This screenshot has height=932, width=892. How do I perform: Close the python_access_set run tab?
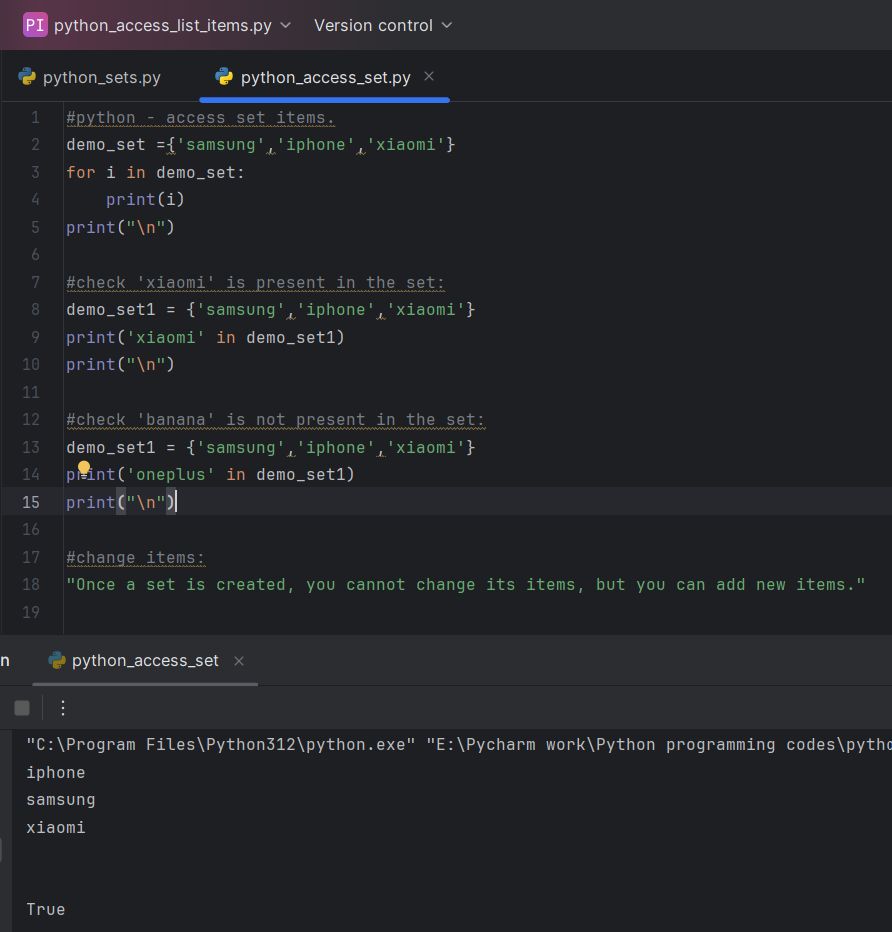(239, 661)
